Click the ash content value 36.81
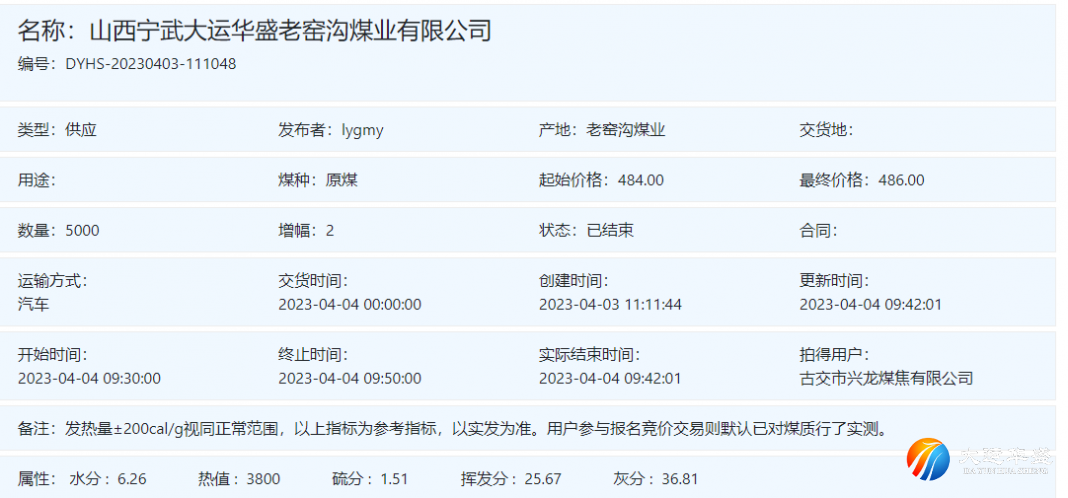Viewport: 1068px width, 498px height. 679,479
